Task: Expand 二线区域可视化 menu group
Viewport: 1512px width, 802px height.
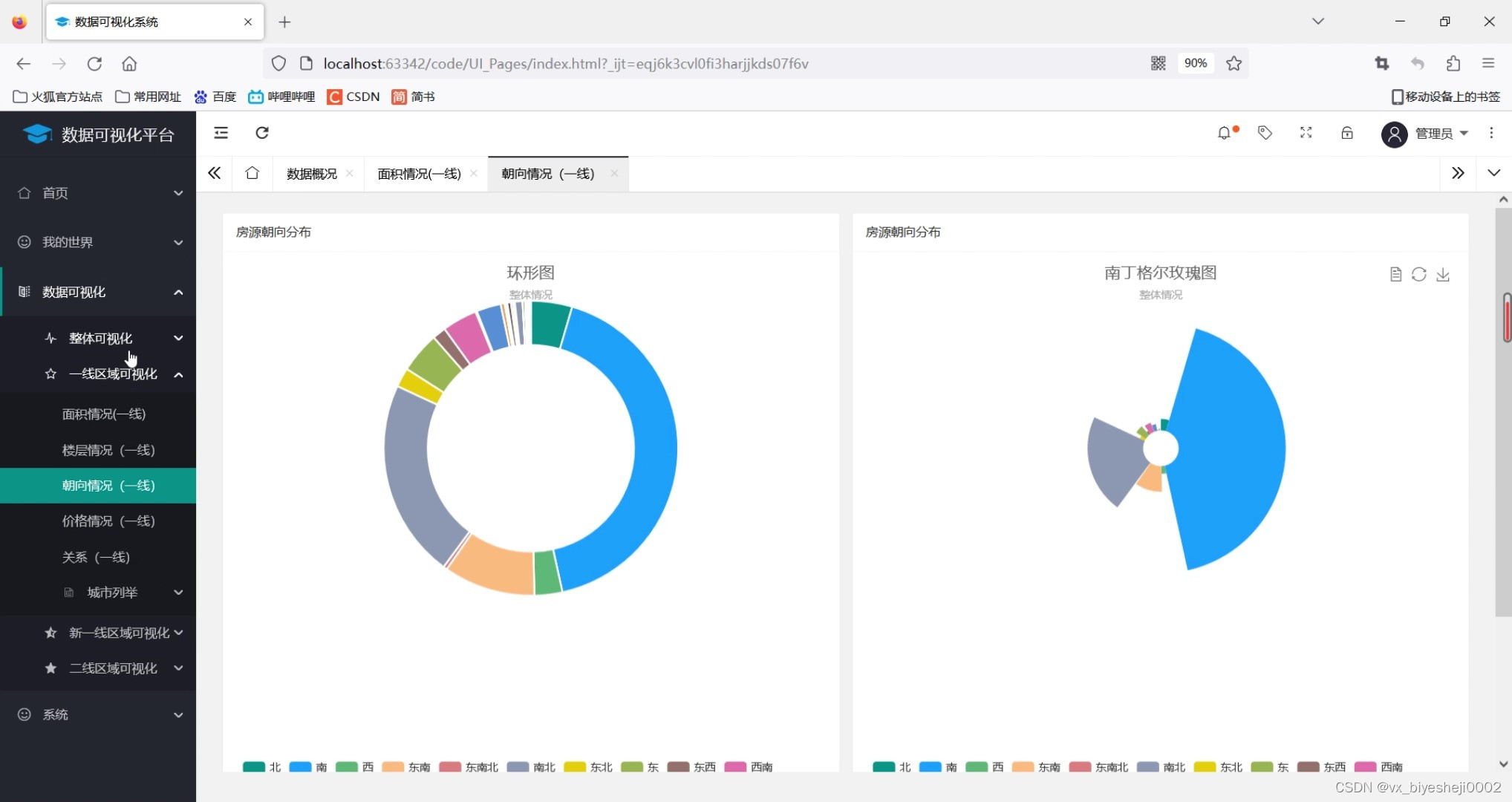Action: pos(113,668)
